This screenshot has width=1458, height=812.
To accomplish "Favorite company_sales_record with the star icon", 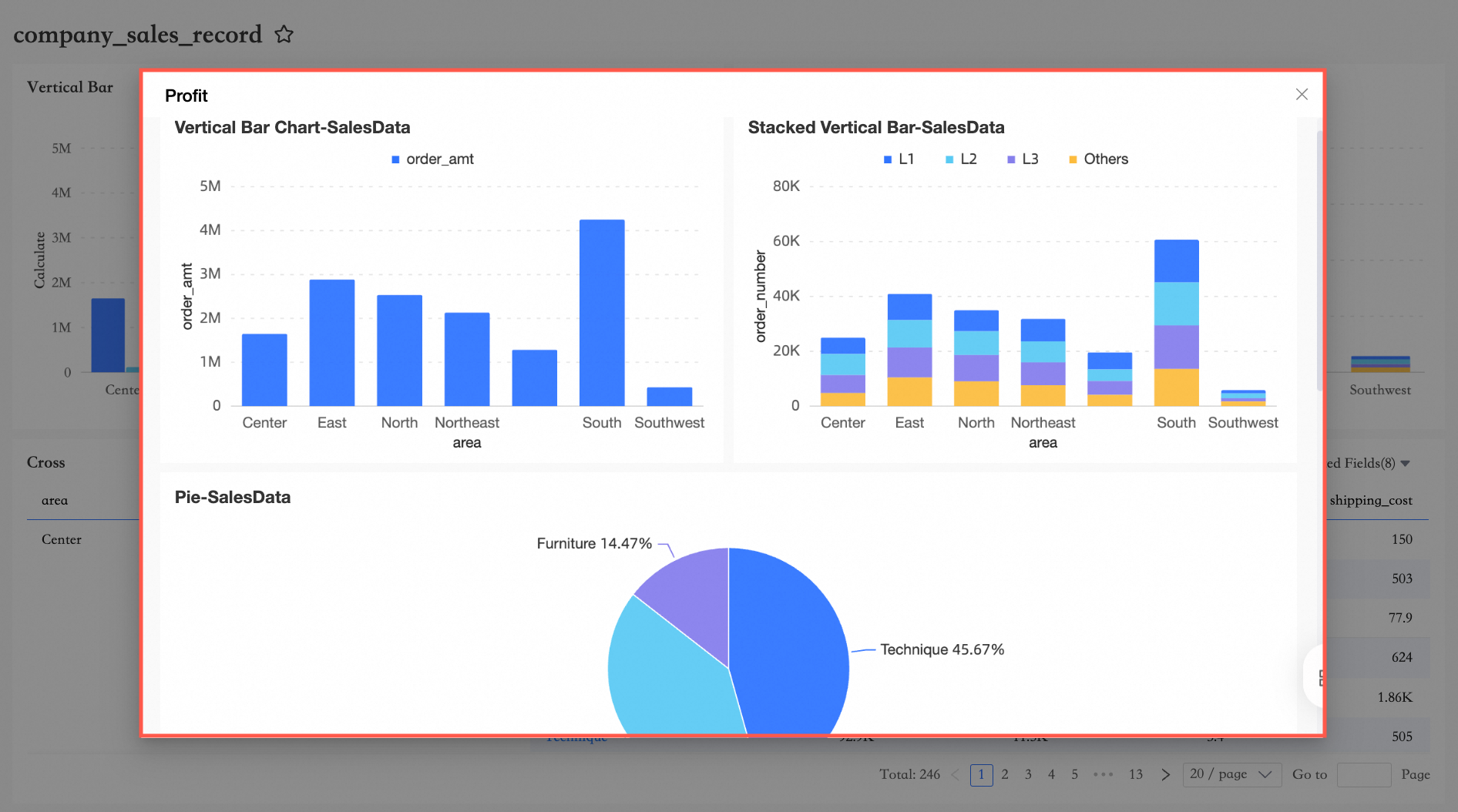I will point(284,35).
